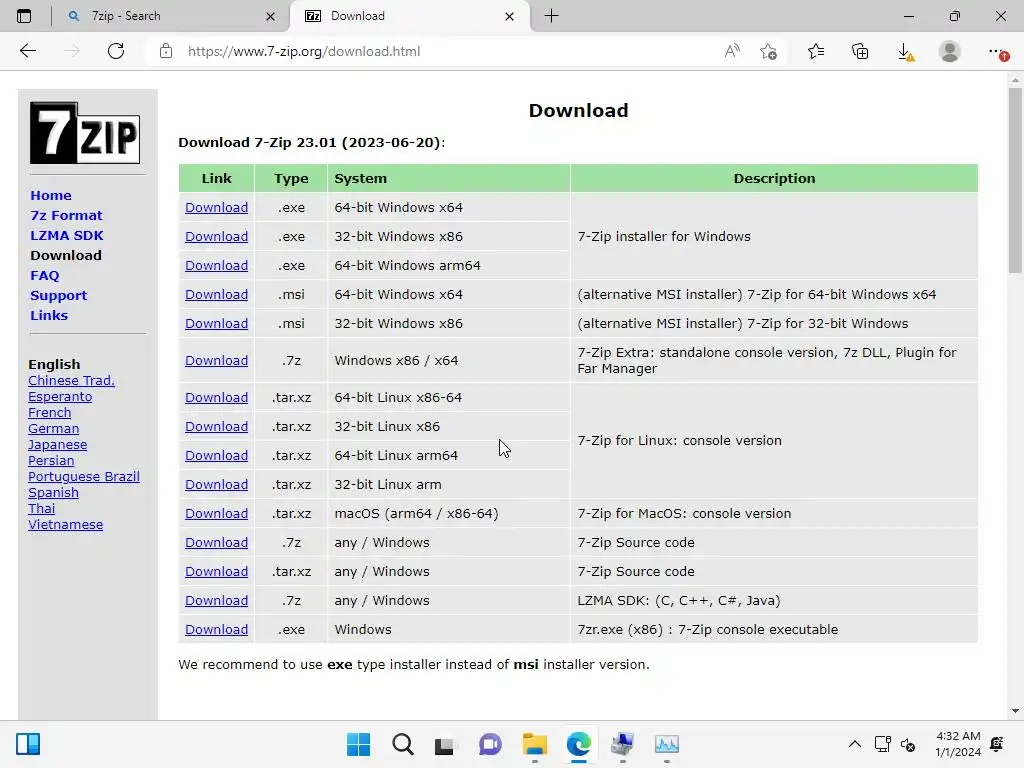Viewport: 1024px width, 768px height.
Task: Open the LZMA SDK sidebar link
Action: pos(67,235)
